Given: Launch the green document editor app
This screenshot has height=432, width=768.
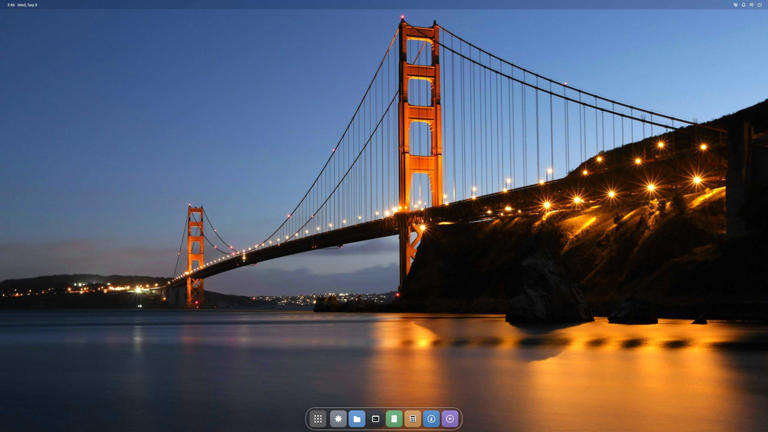Looking at the screenshot, I should coord(394,419).
